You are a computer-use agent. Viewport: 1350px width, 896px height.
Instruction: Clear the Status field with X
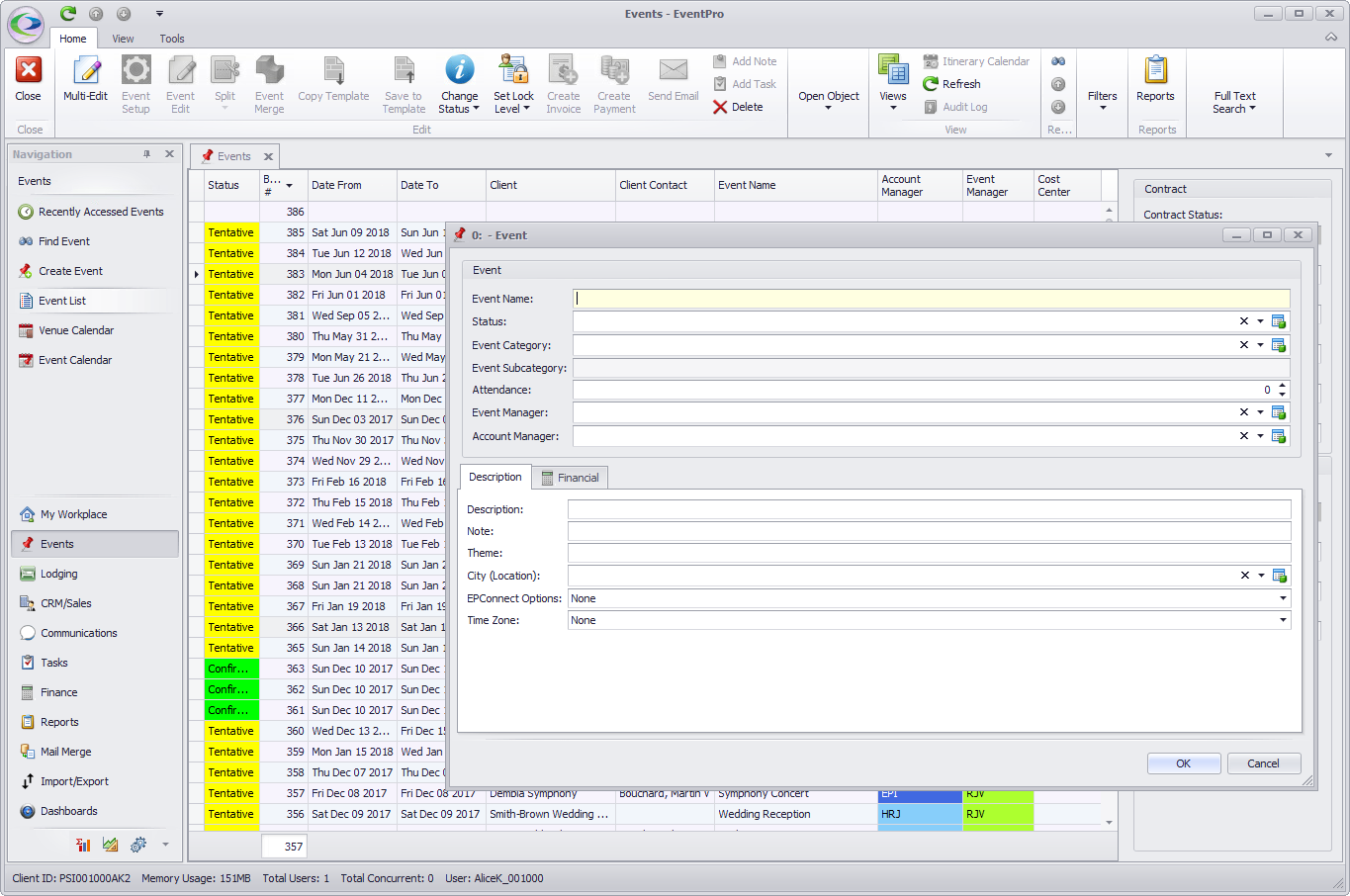(1244, 321)
